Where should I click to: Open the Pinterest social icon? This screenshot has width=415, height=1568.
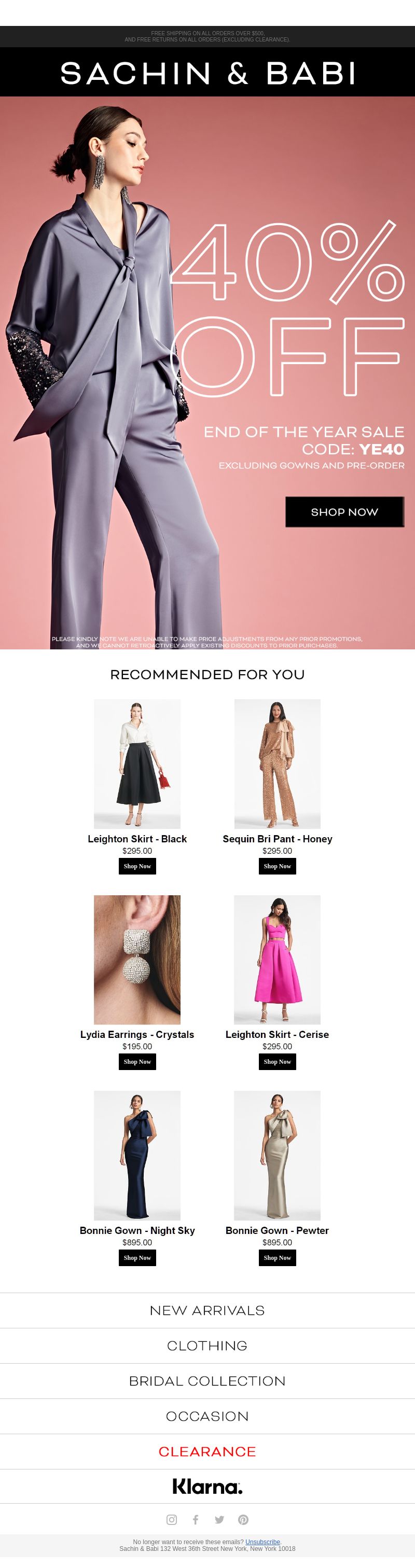point(243,1519)
